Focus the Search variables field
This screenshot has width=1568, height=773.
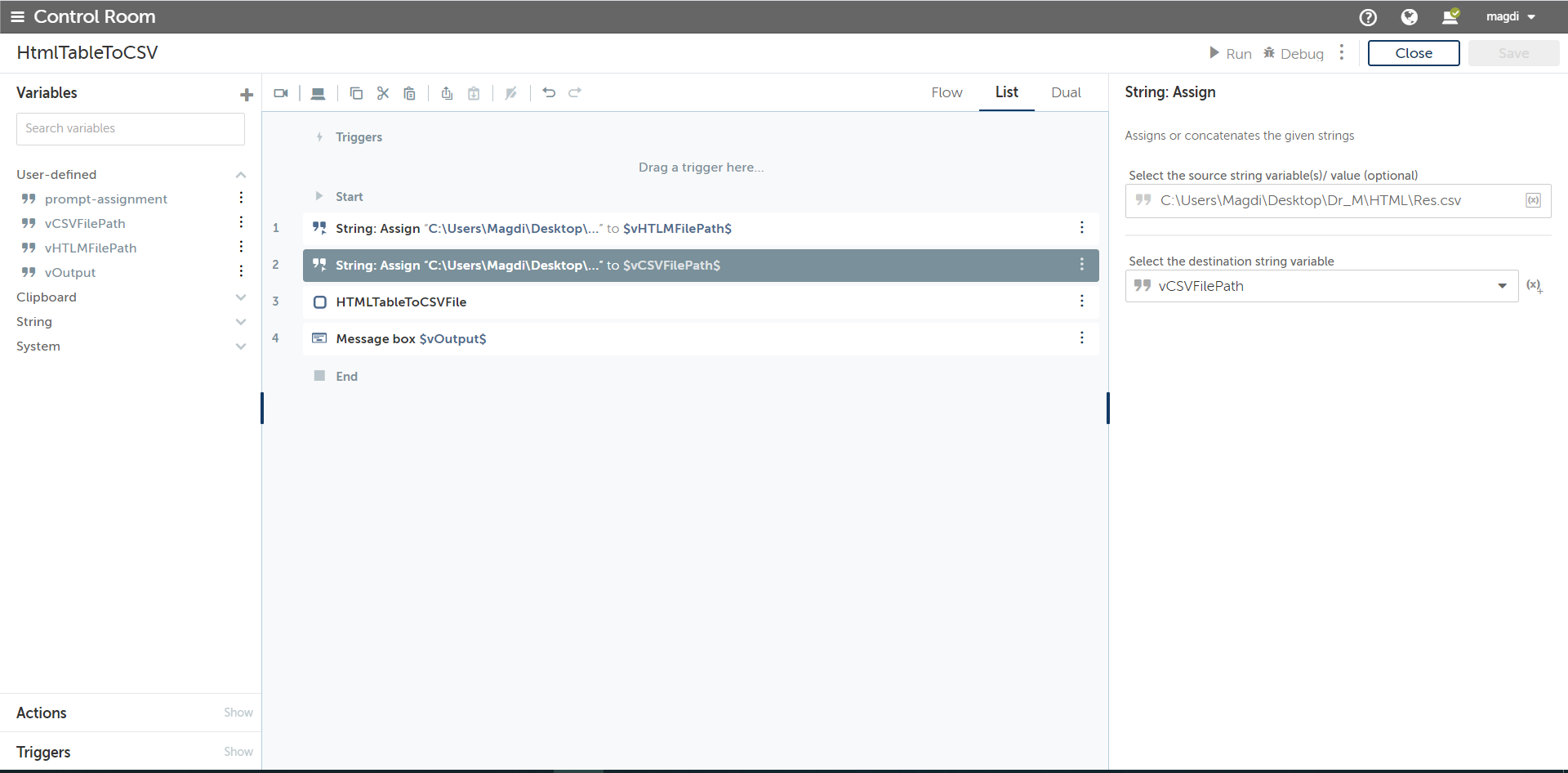[131, 129]
